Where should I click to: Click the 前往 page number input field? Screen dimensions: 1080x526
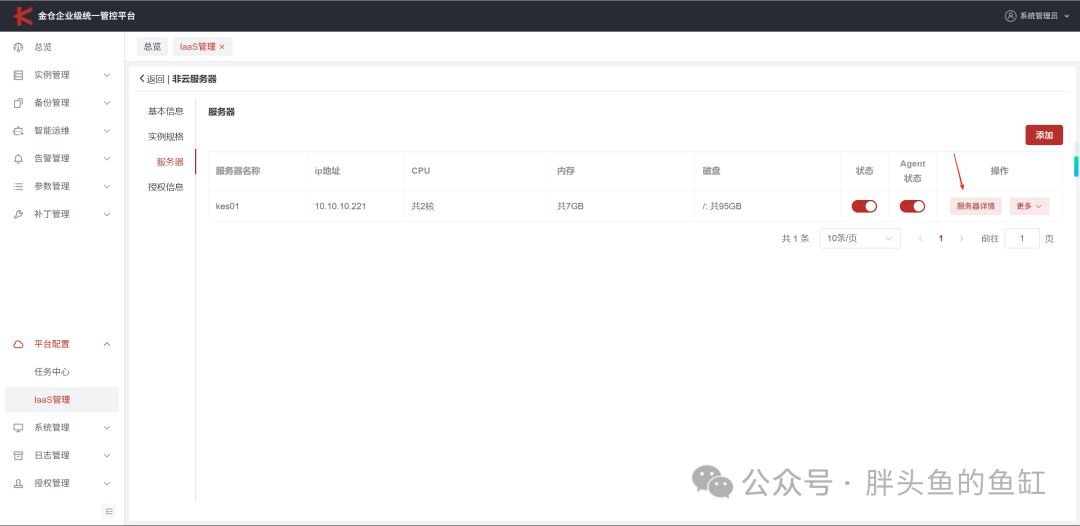pyautogui.click(x=1022, y=239)
